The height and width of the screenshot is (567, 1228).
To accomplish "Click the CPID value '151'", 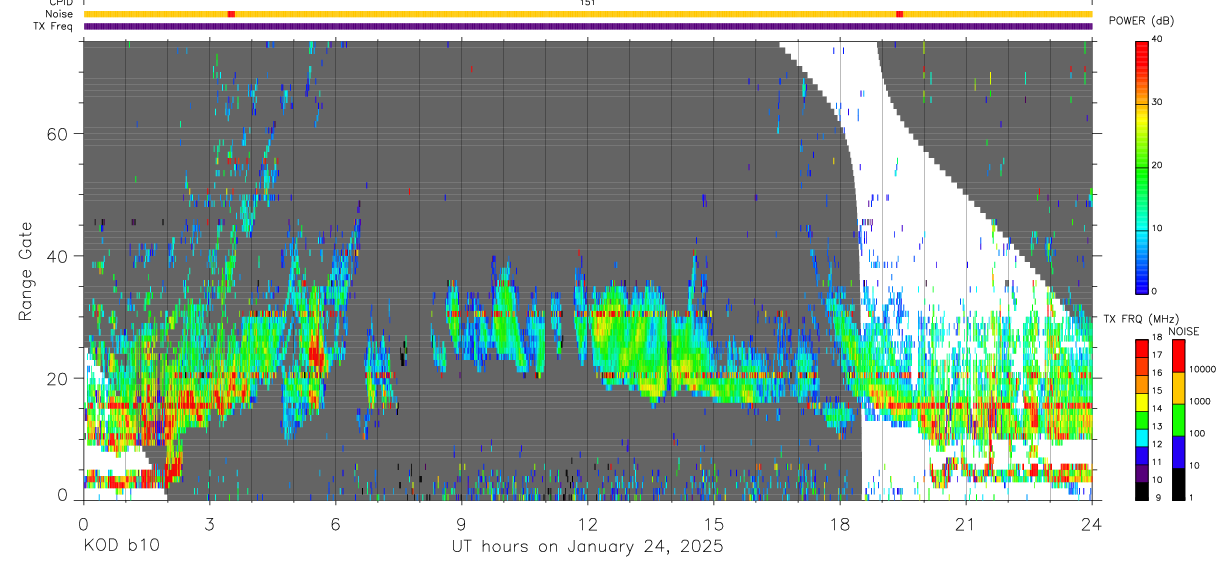I will [x=587, y=3].
